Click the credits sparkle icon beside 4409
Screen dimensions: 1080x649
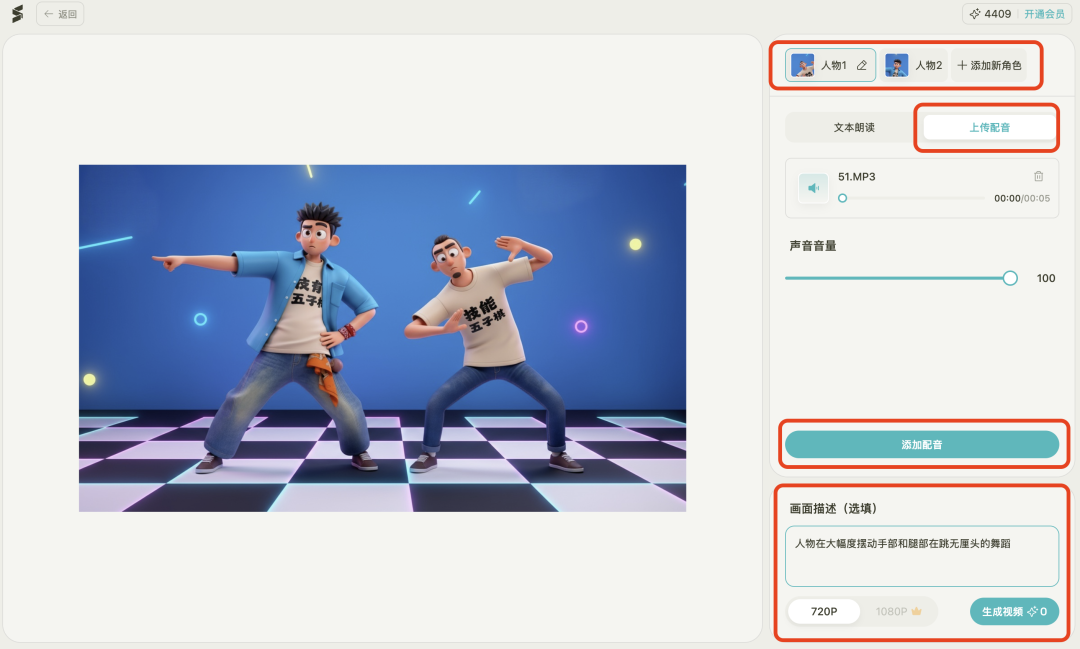[975, 14]
